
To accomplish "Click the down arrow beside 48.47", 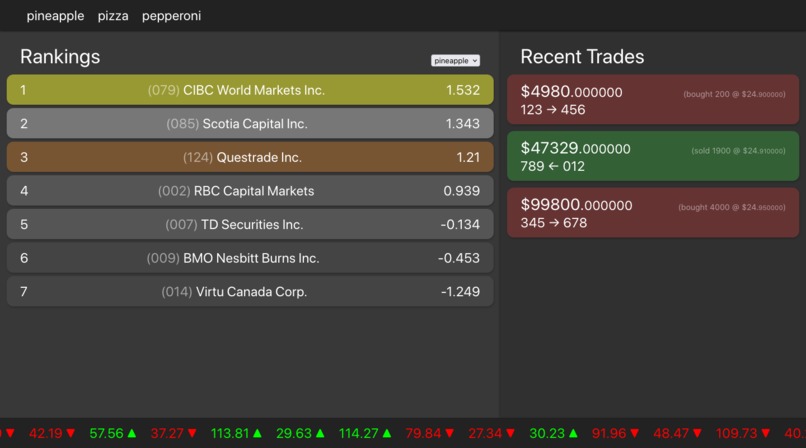I will [697, 434].
